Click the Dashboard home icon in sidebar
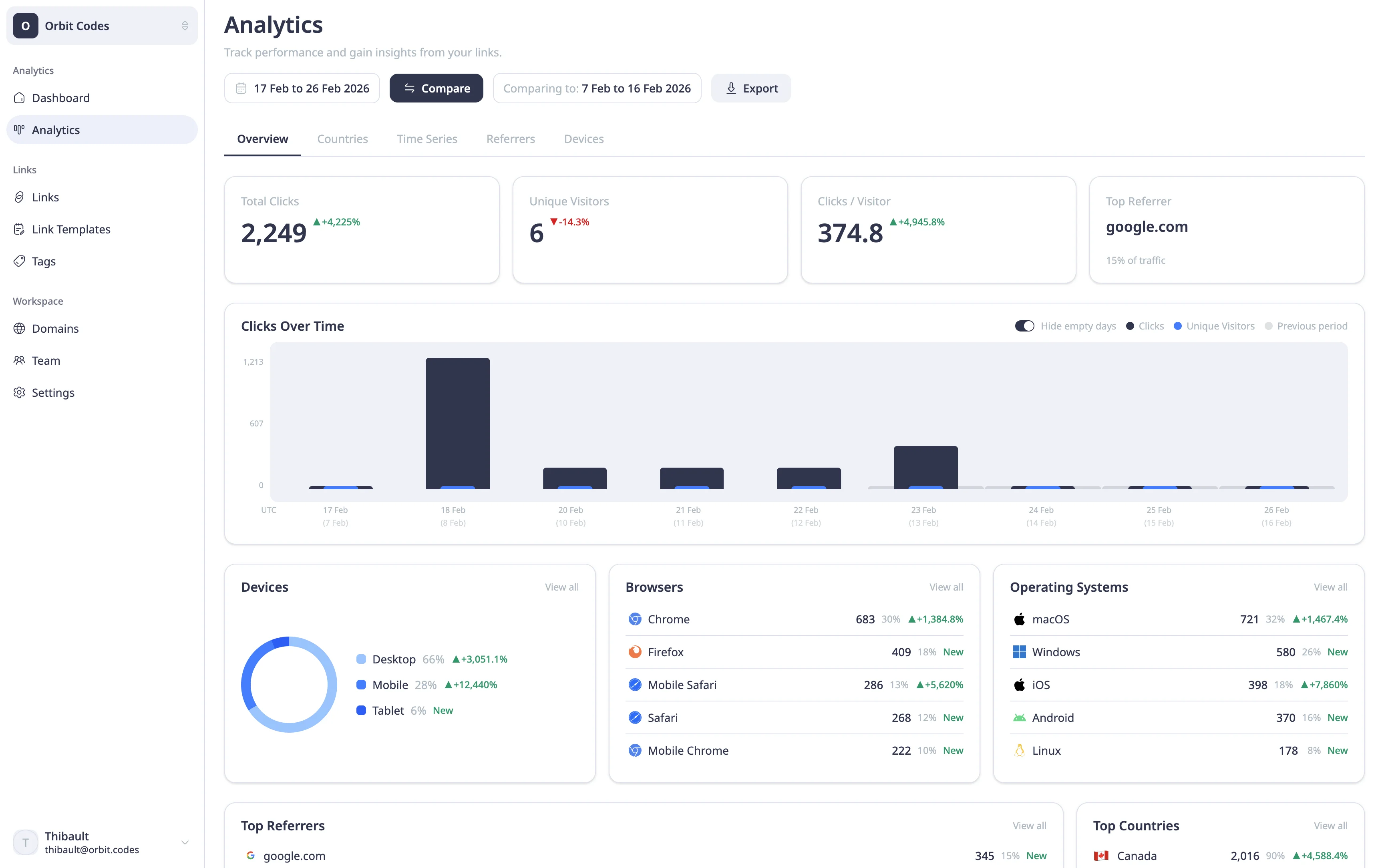The image size is (1384, 868). click(x=20, y=98)
